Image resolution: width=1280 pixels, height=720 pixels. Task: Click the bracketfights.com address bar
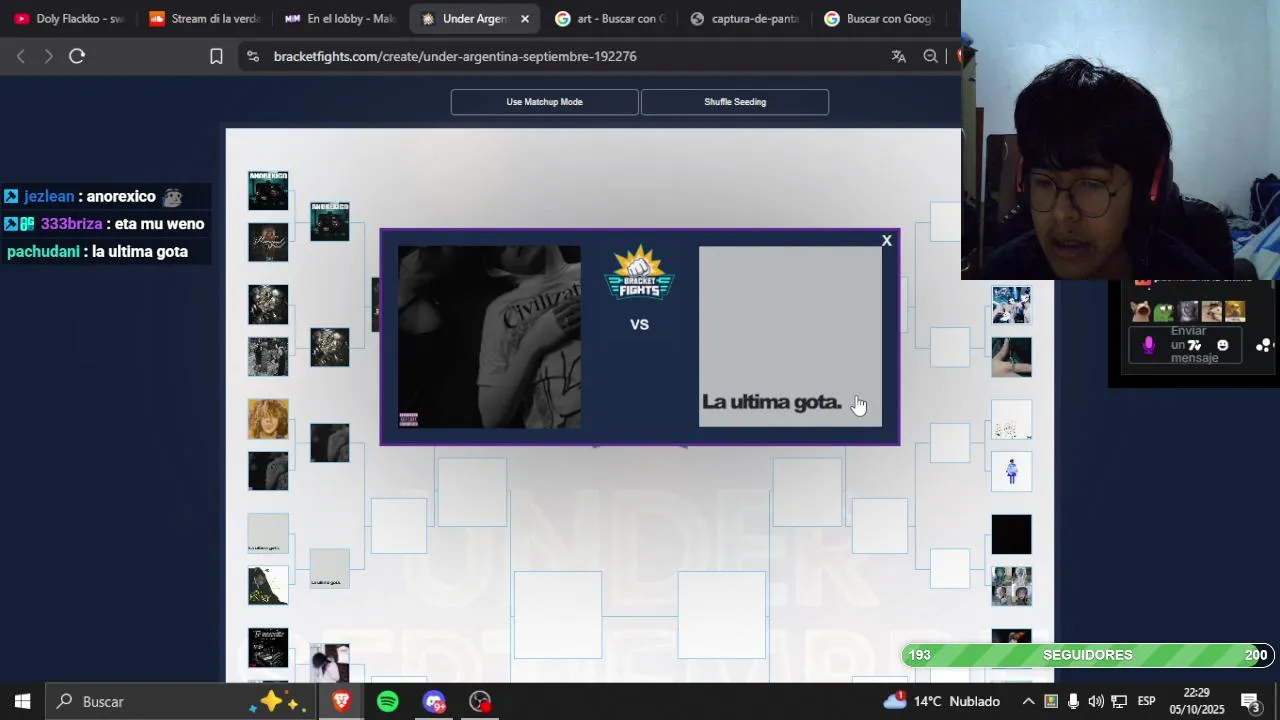(455, 57)
